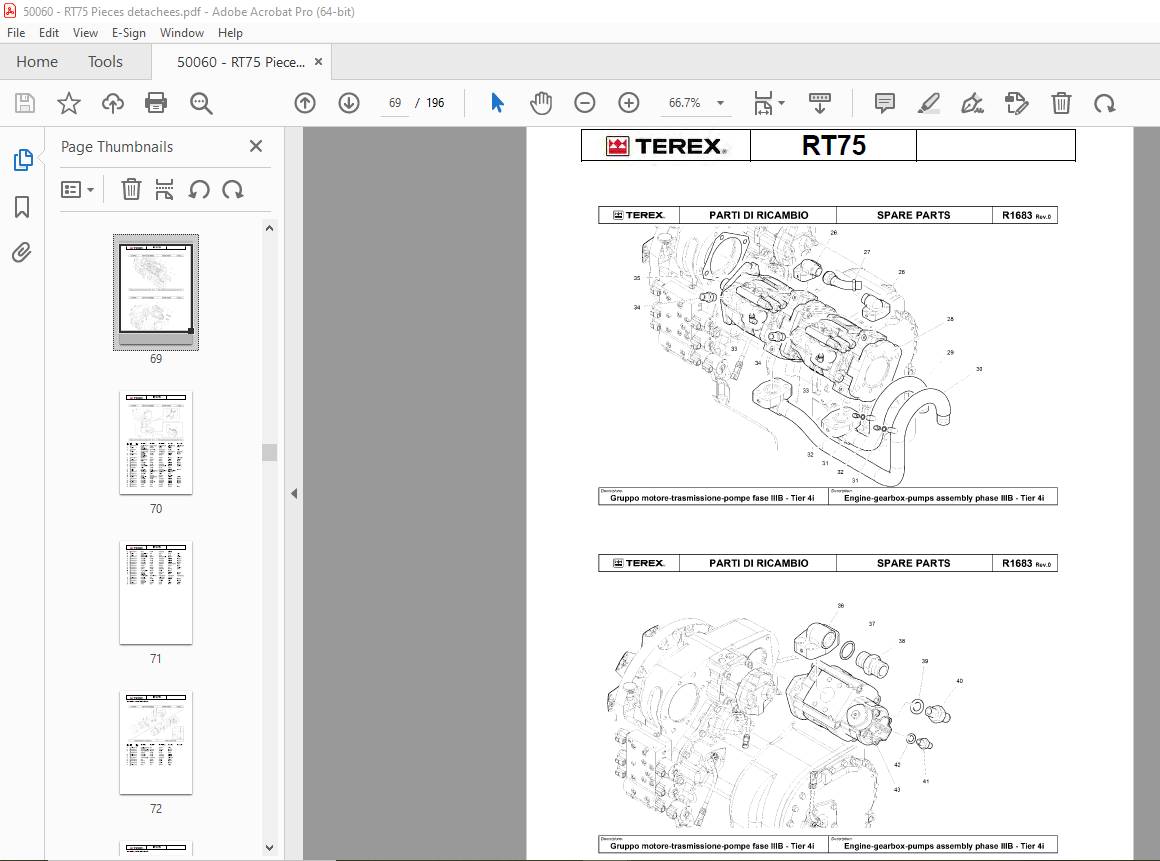The width and height of the screenshot is (1160, 861).
Task: Select the 50060 - RT75 Piece... document tab
Action: point(240,62)
